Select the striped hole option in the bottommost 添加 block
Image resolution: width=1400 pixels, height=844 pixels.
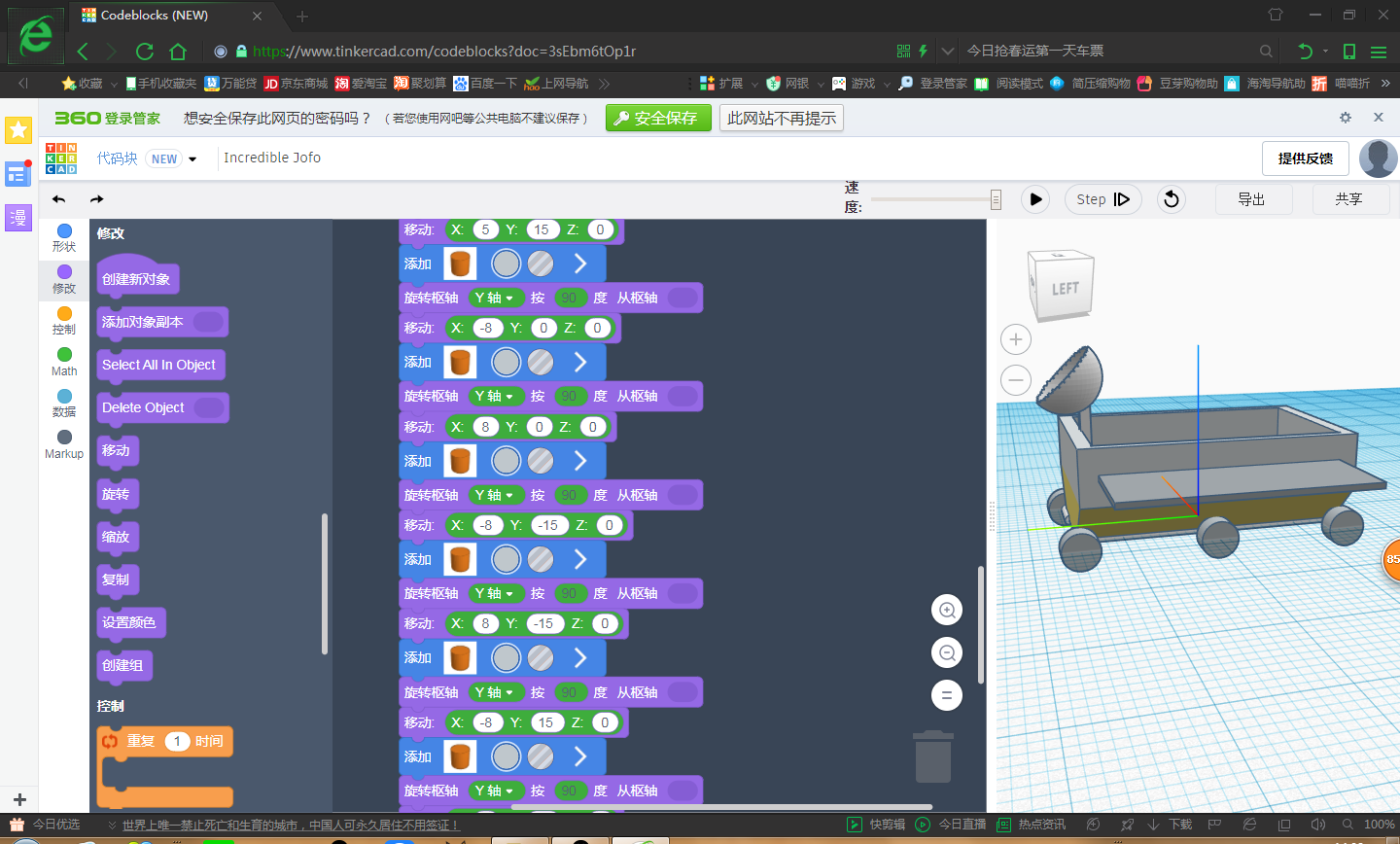(541, 756)
